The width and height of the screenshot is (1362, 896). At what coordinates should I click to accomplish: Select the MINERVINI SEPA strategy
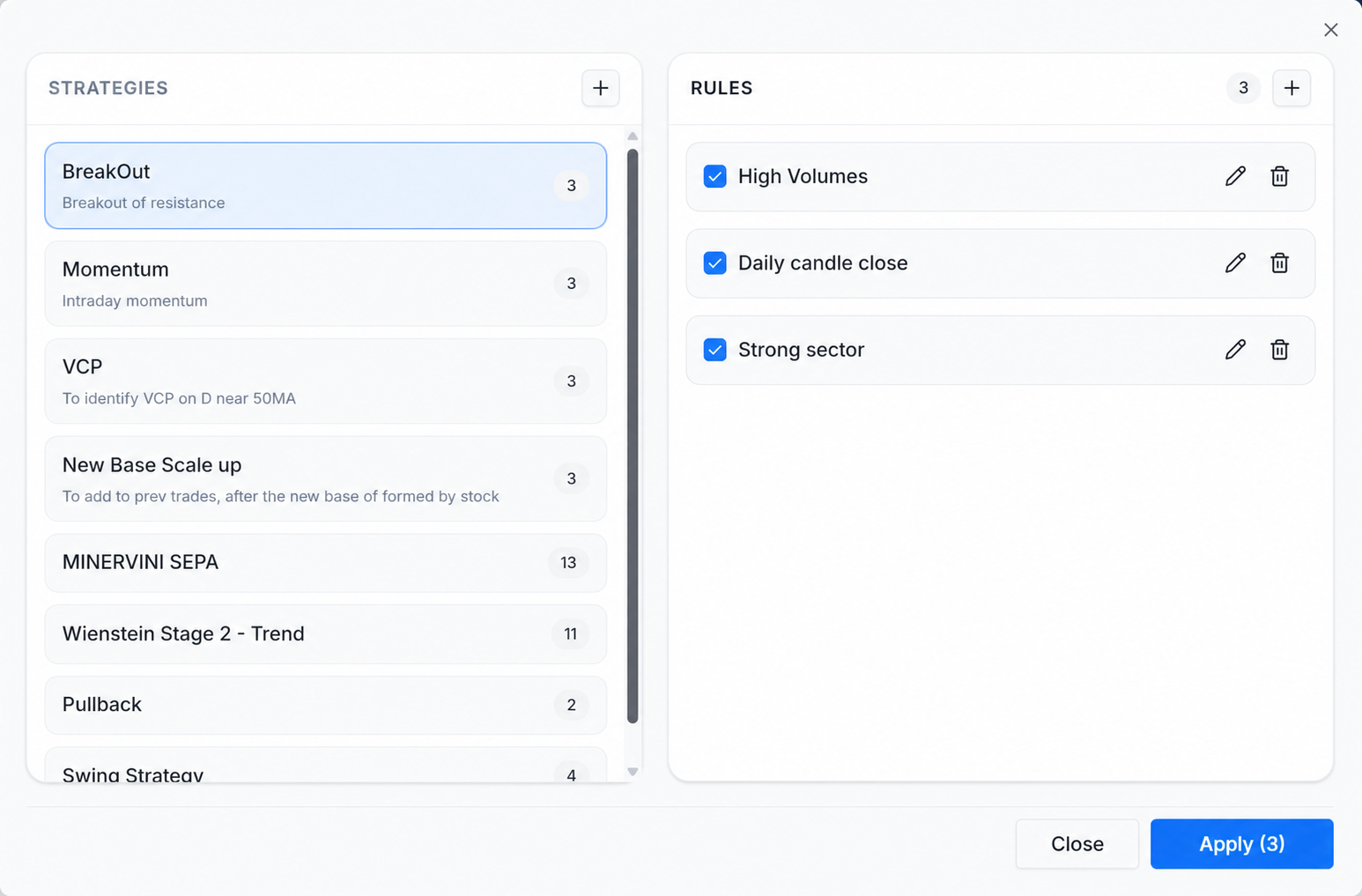tap(326, 563)
